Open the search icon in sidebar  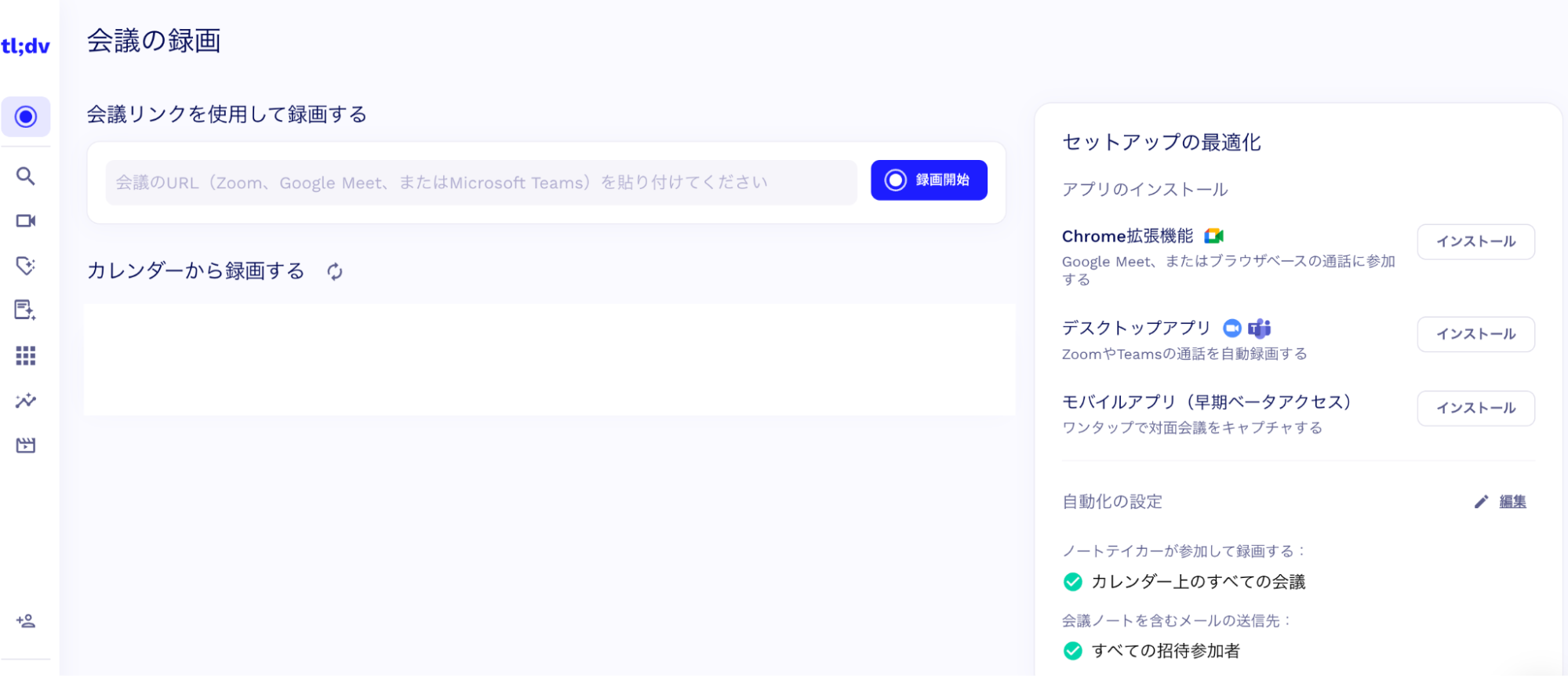(x=26, y=176)
